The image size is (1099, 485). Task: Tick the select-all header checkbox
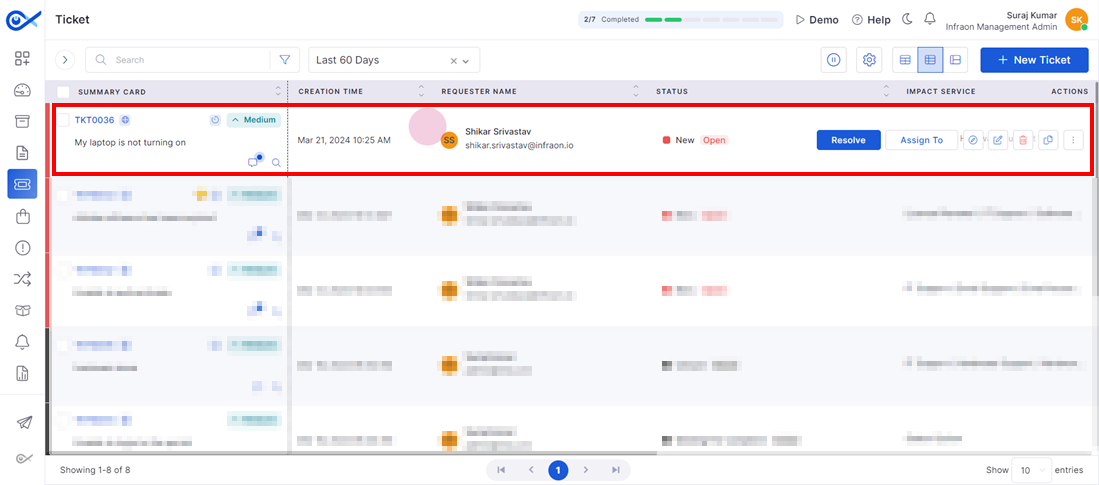(63, 92)
